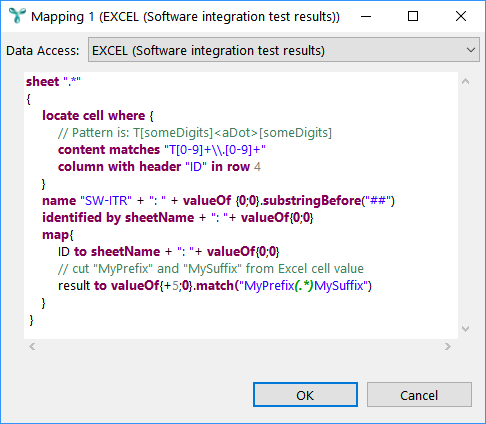Place cursor in the 'content matches' regex string
Image resolution: width=486 pixels, height=424 pixels.
tap(215, 150)
